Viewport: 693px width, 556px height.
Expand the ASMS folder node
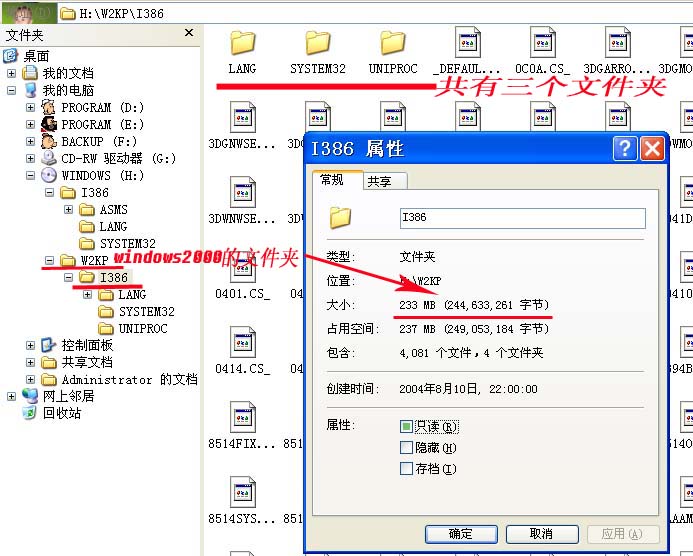coord(69,209)
